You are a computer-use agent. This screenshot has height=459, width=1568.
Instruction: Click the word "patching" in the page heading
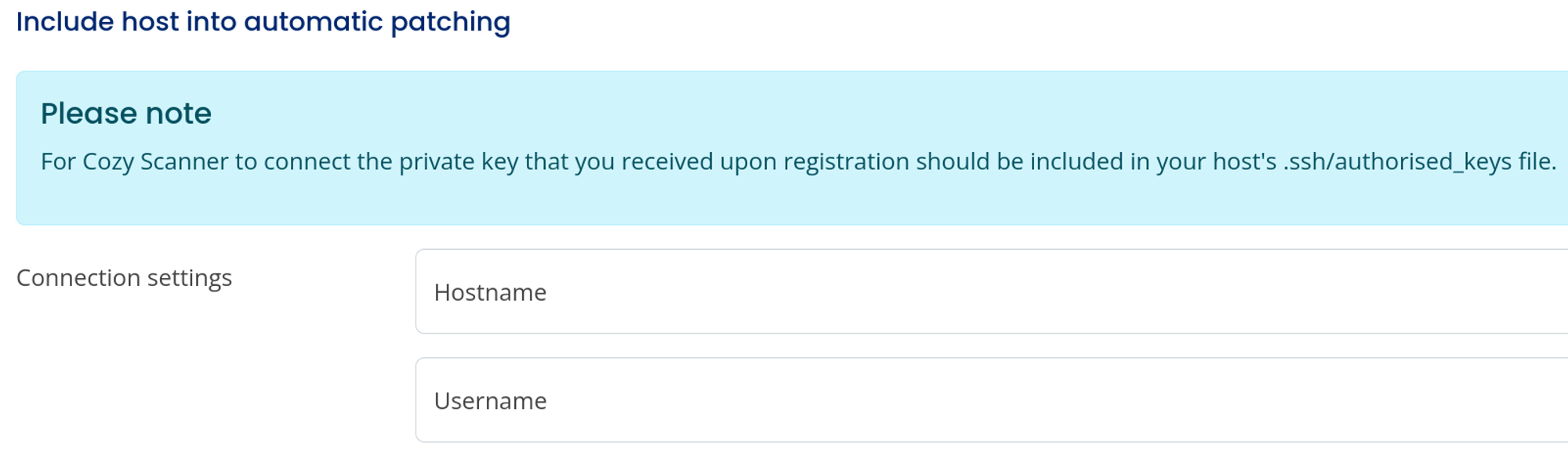(450, 22)
